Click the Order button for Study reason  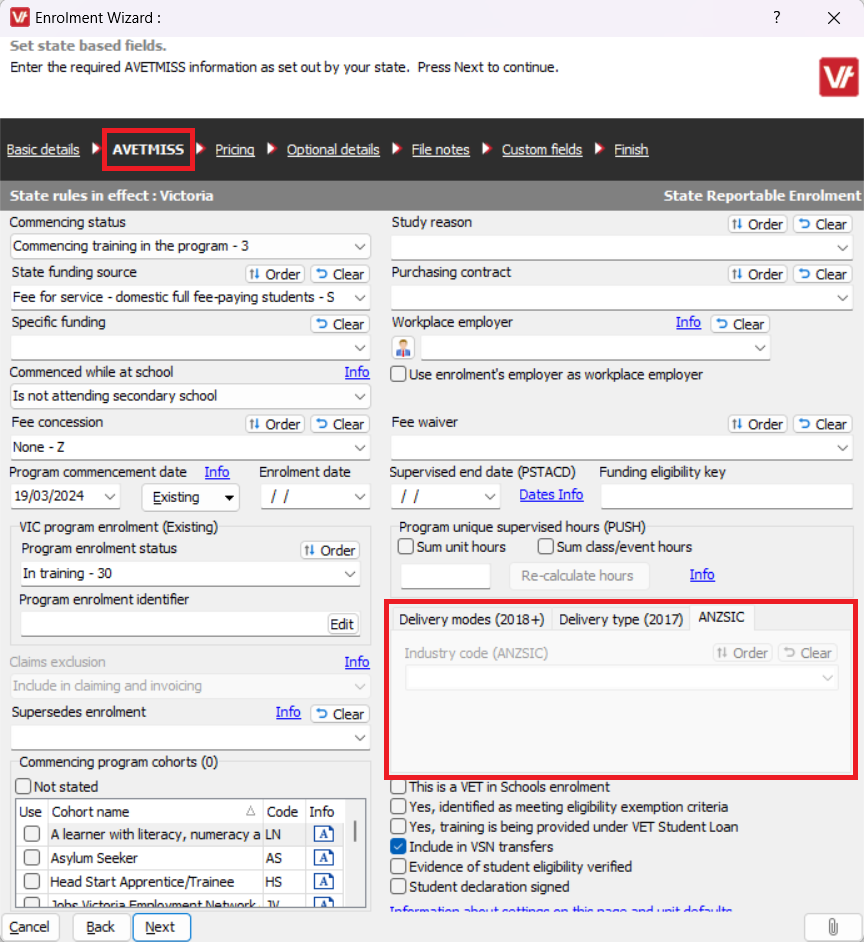click(758, 225)
